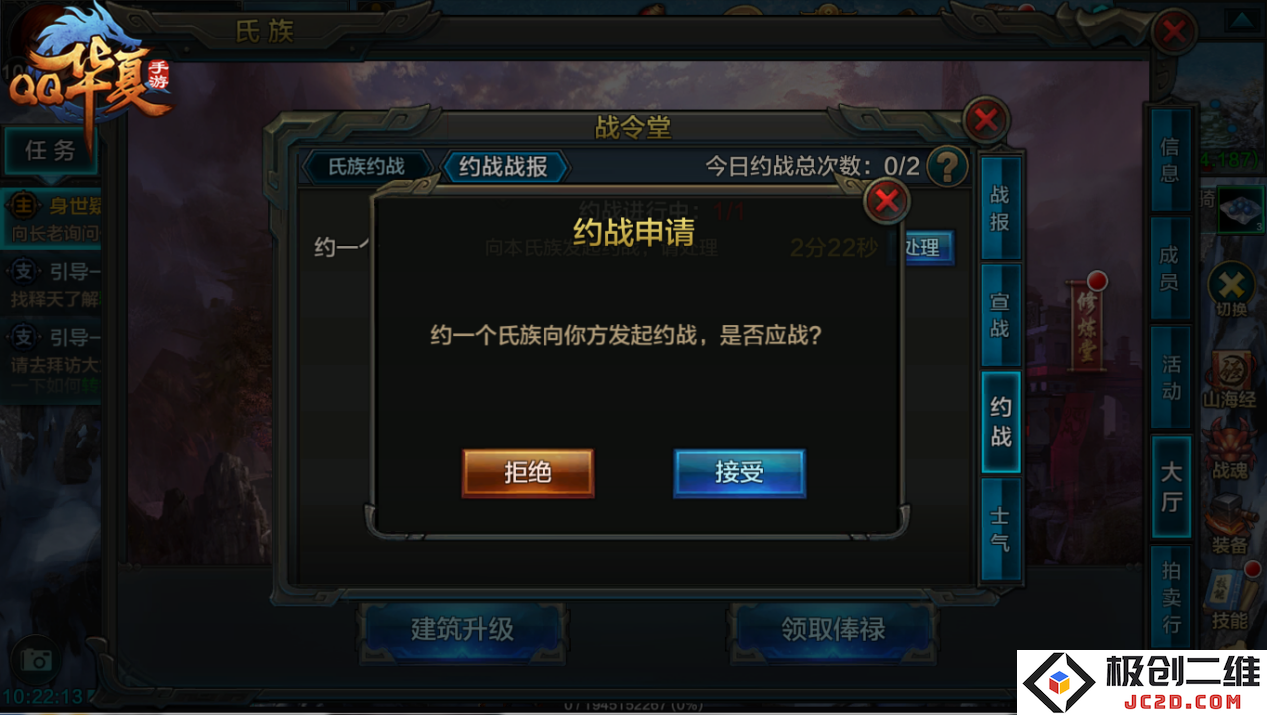Screen dimensions: 1267x715
Task: Open the 技能 skills icon
Action: click(1229, 600)
